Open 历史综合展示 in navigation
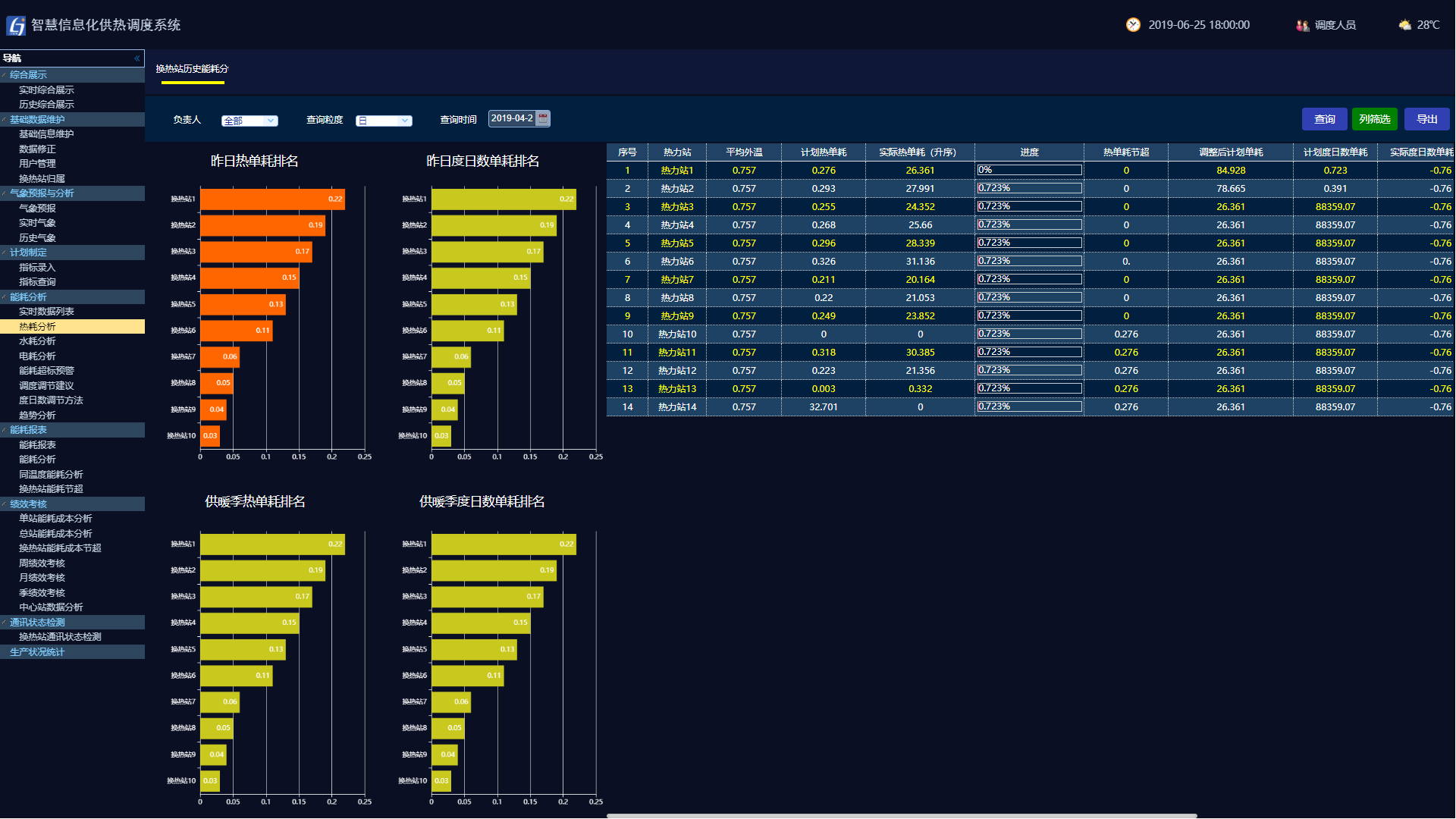The image size is (1456, 819). [x=46, y=105]
